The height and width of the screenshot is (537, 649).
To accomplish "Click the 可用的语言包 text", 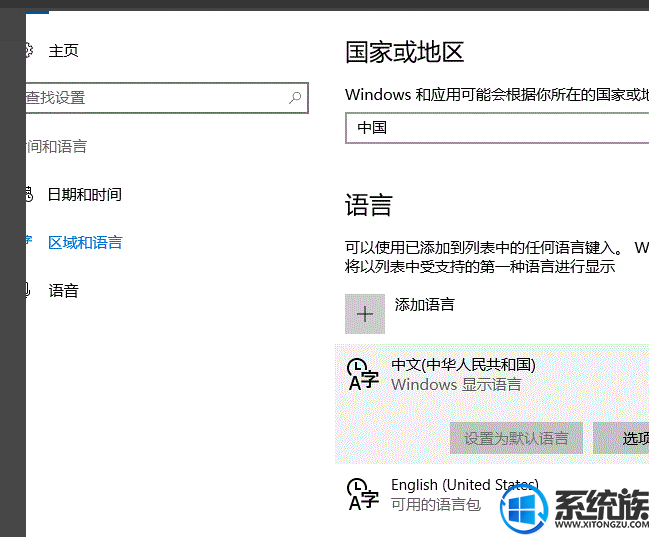I will click(x=436, y=504).
